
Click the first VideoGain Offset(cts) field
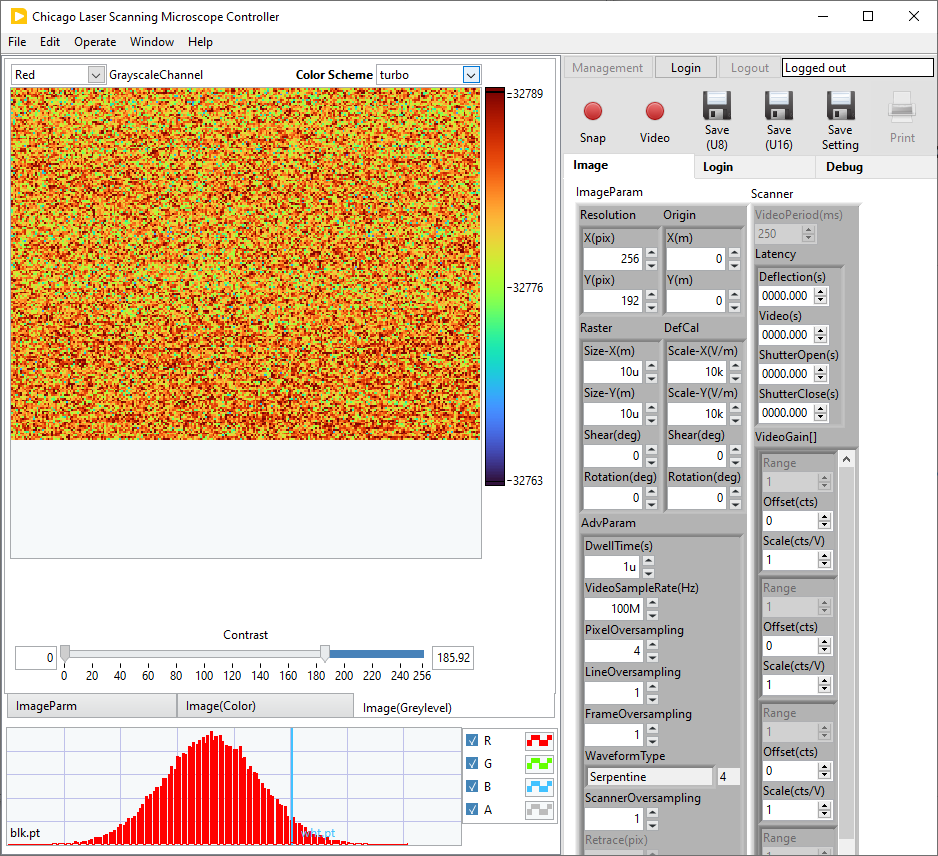click(791, 520)
